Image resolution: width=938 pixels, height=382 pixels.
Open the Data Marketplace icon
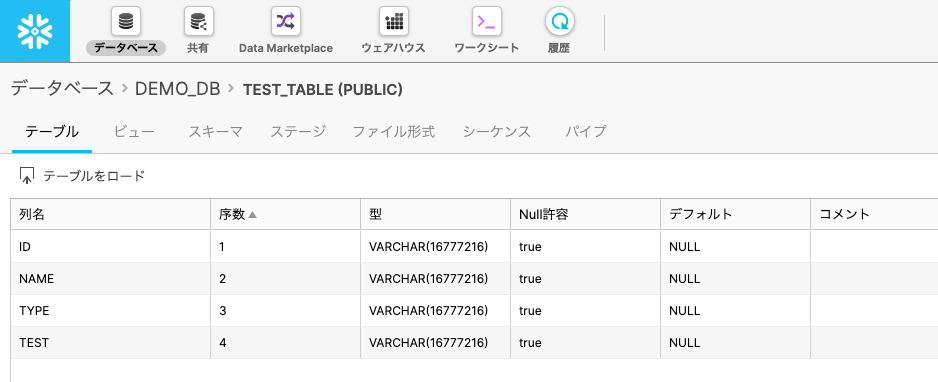click(285, 22)
